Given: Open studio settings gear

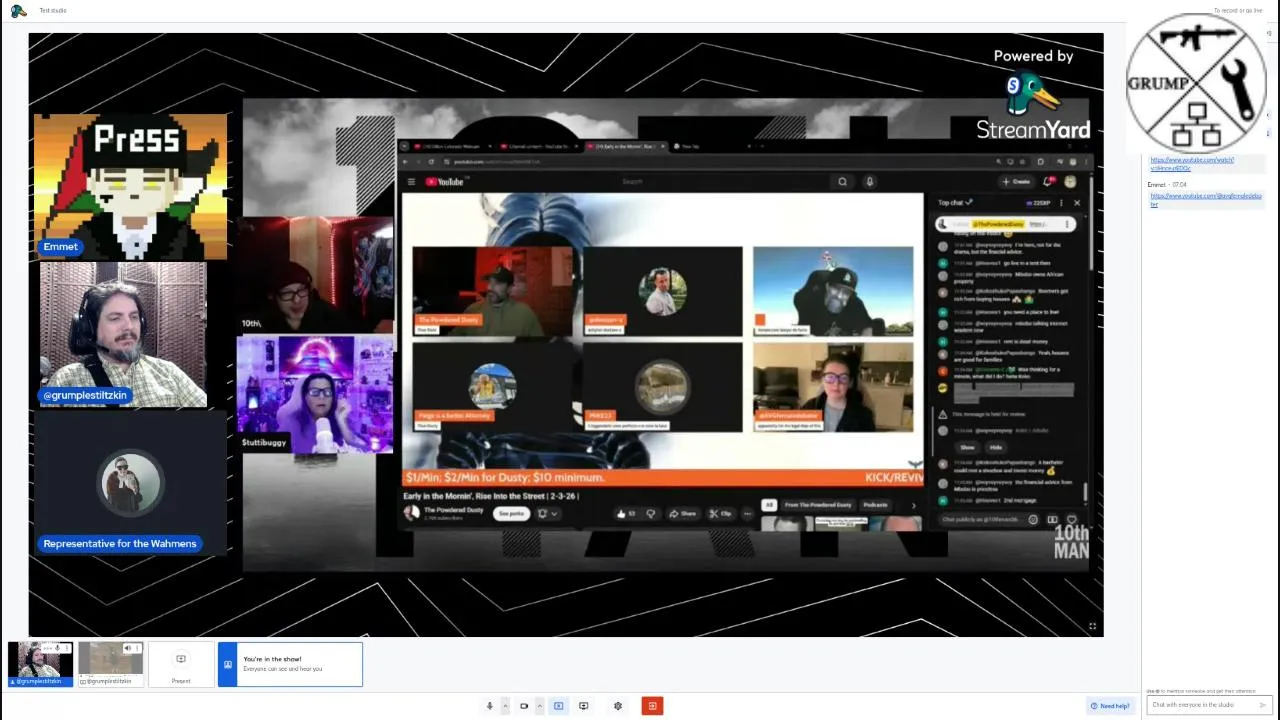Looking at the screenshot, I should [618, 706].
